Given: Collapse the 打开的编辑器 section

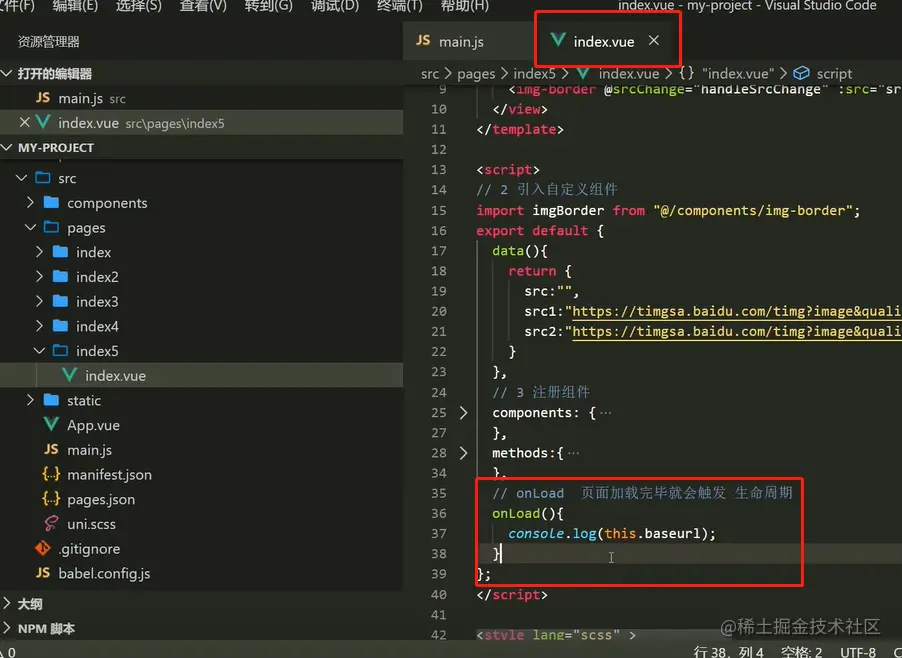Looking at the screenshot, I should (7, 73).
